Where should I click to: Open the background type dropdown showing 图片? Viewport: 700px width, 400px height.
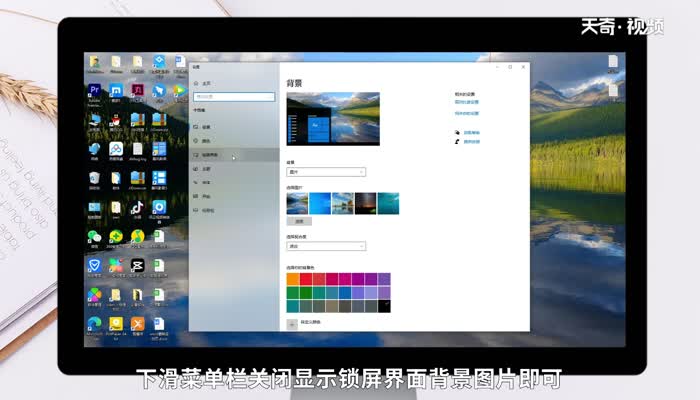pyautogui.click(x=326, y=172)
